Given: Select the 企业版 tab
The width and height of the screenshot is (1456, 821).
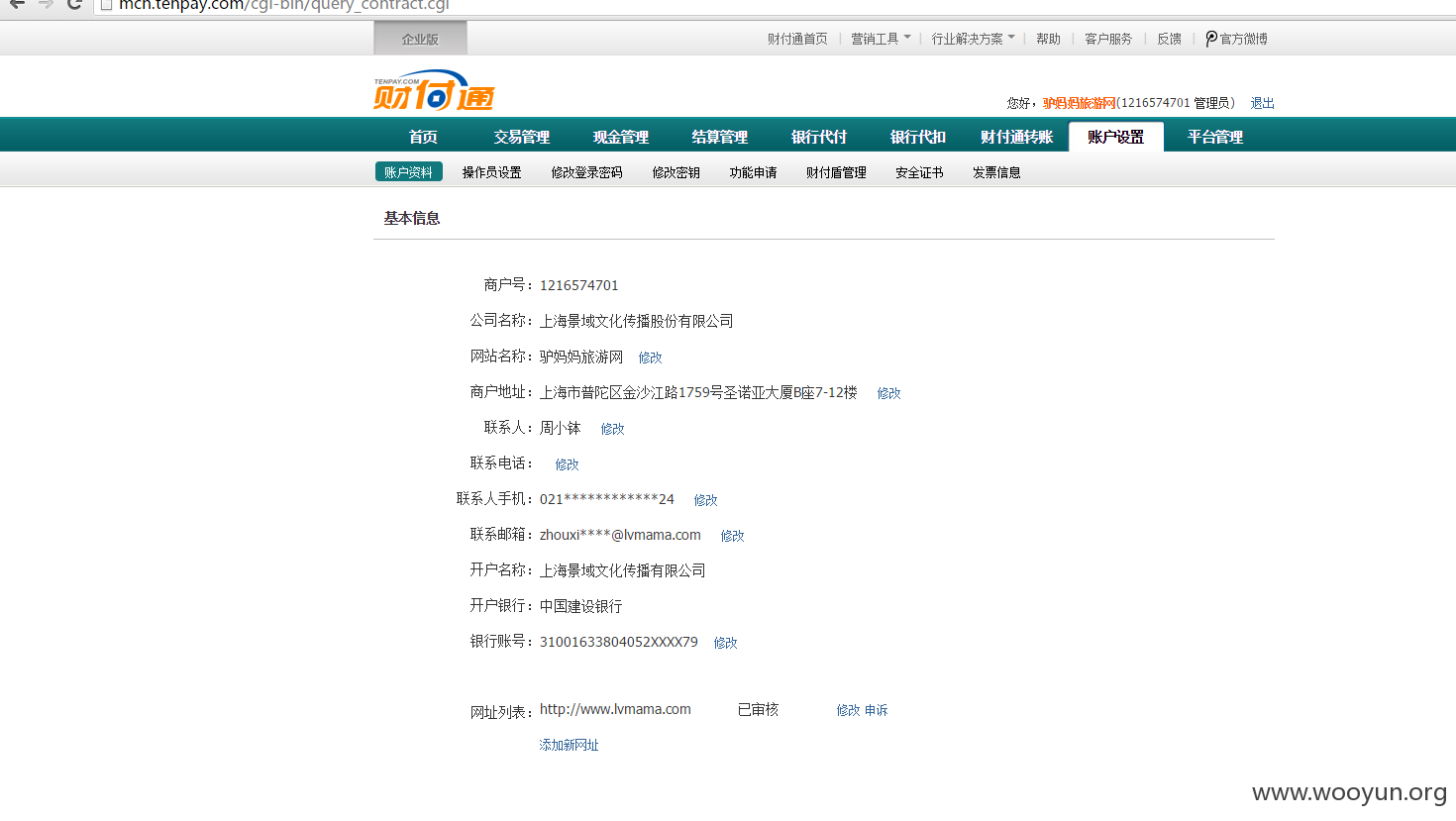Looking at the screenshot, I should pos(420,39).
